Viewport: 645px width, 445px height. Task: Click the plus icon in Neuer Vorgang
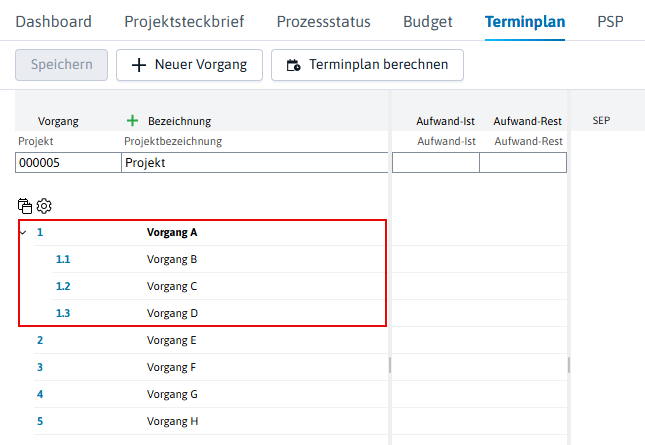click(x=139, y=65)
